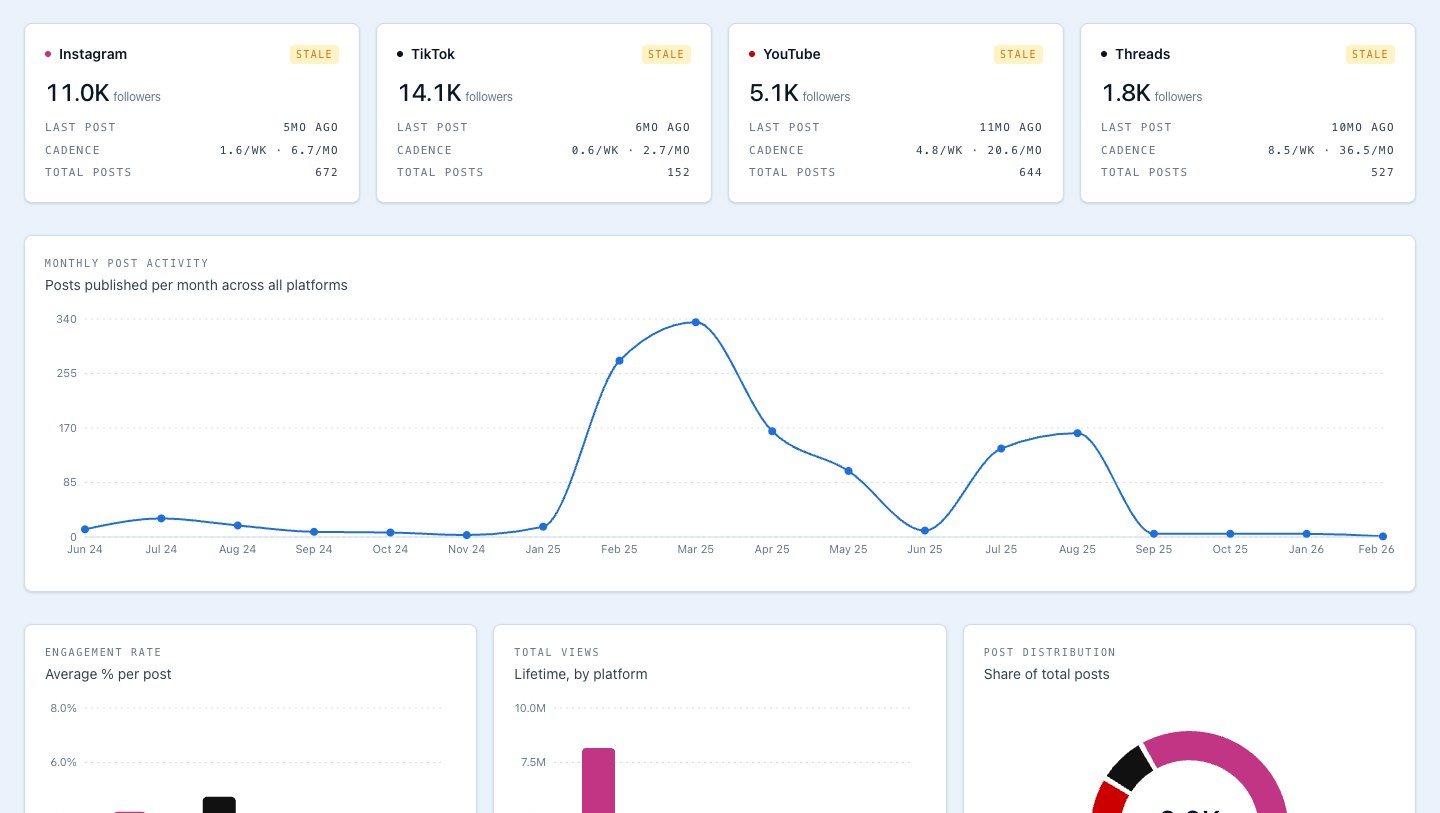This screenshot has width=1440, height=813.
Task: Click the "Monthly Post Activity" heading
Action: 127,263
